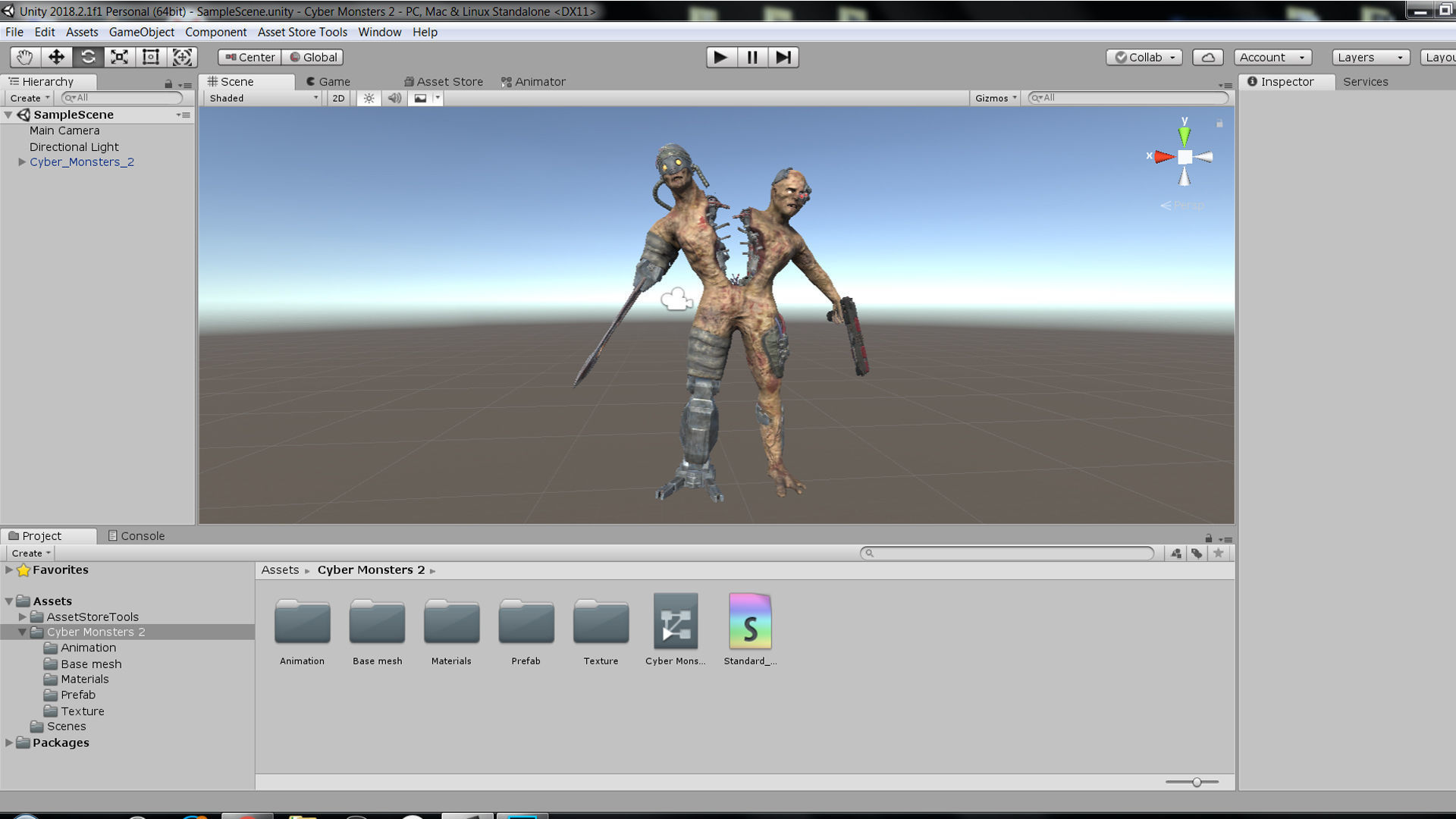
Task: Open the cloud Services button
Action: [x=1208, y=57]
